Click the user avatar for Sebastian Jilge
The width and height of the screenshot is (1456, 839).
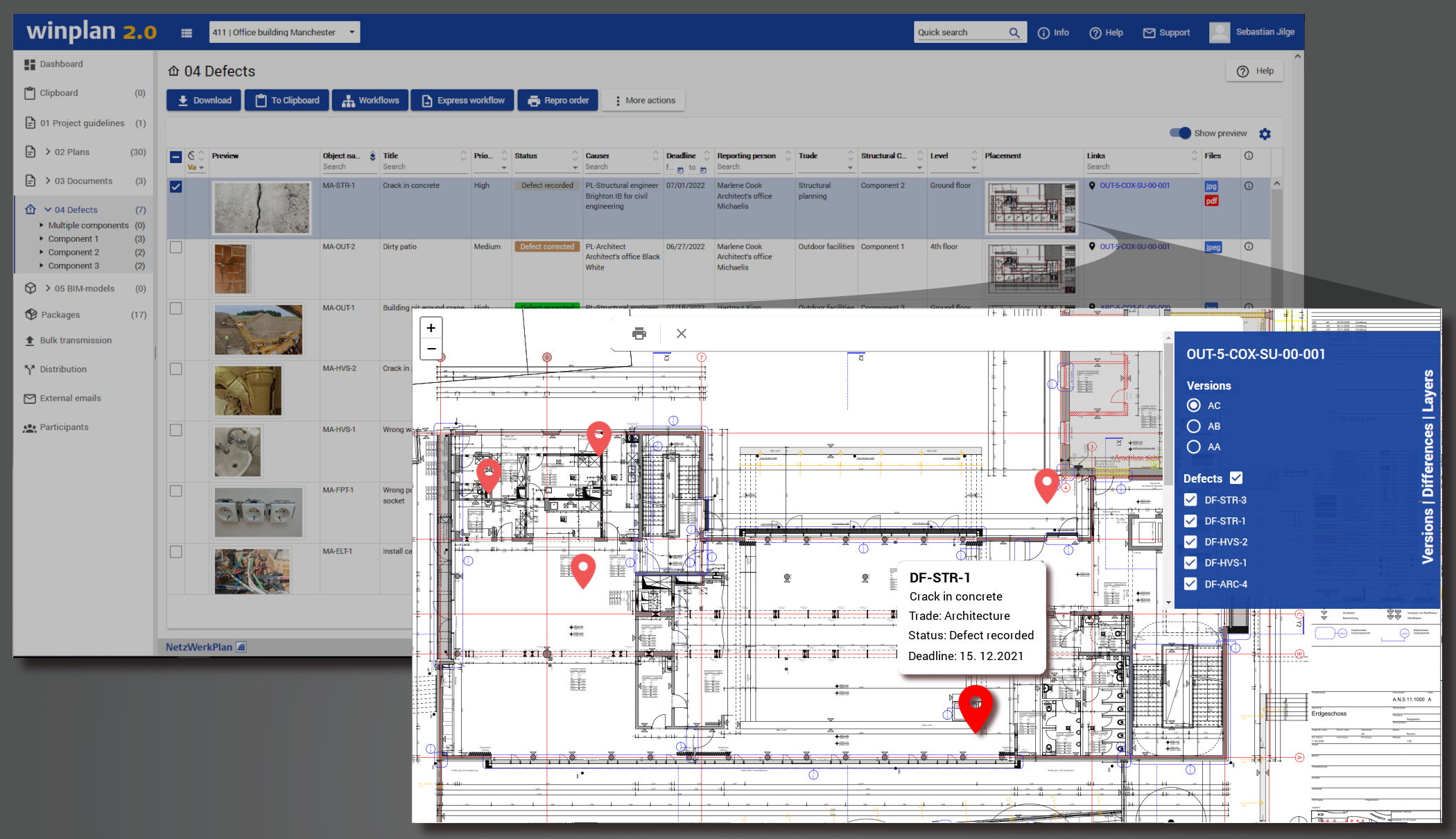tap(1220, 33)
